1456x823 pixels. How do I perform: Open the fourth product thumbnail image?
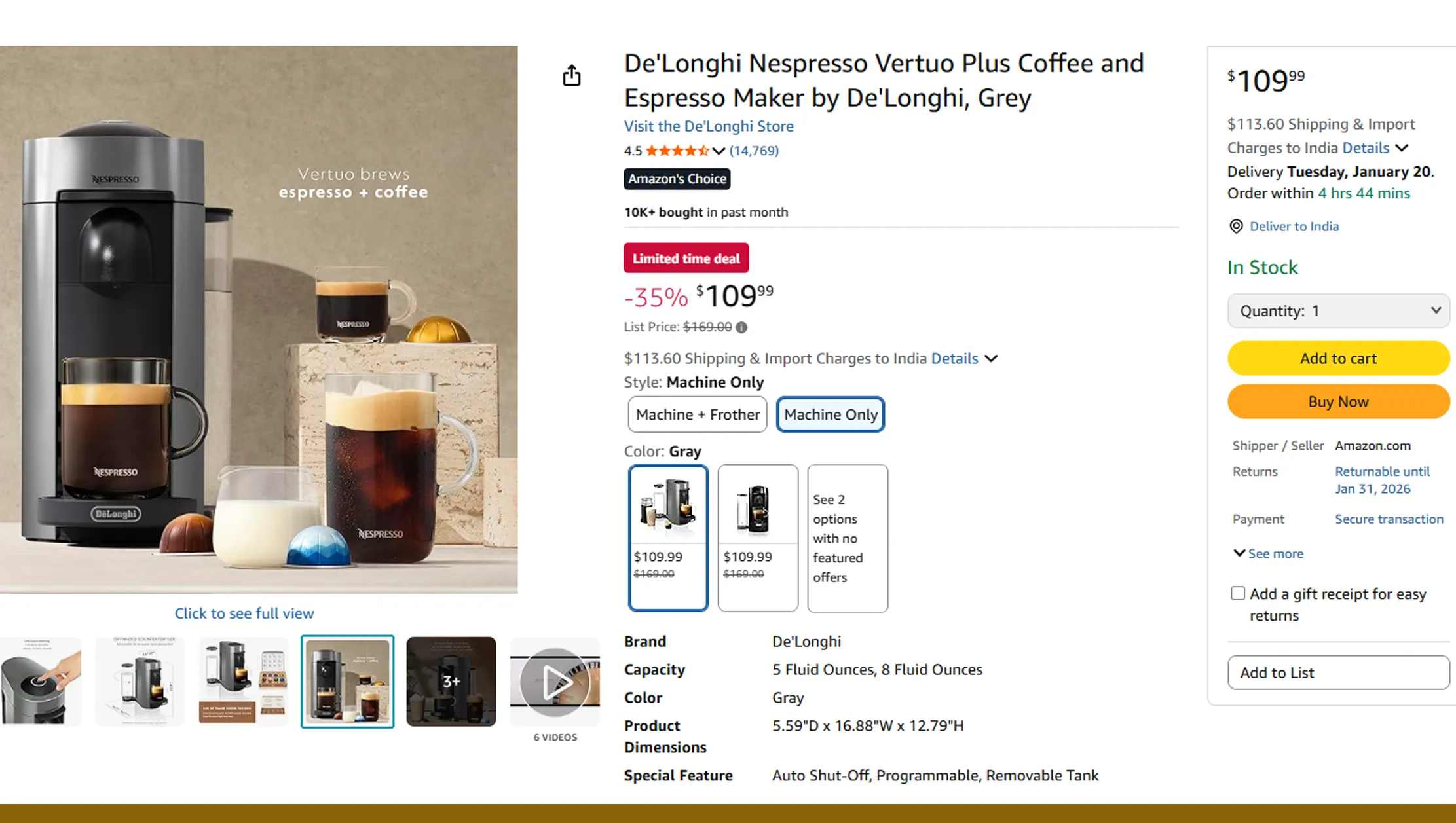click(346, 681)
